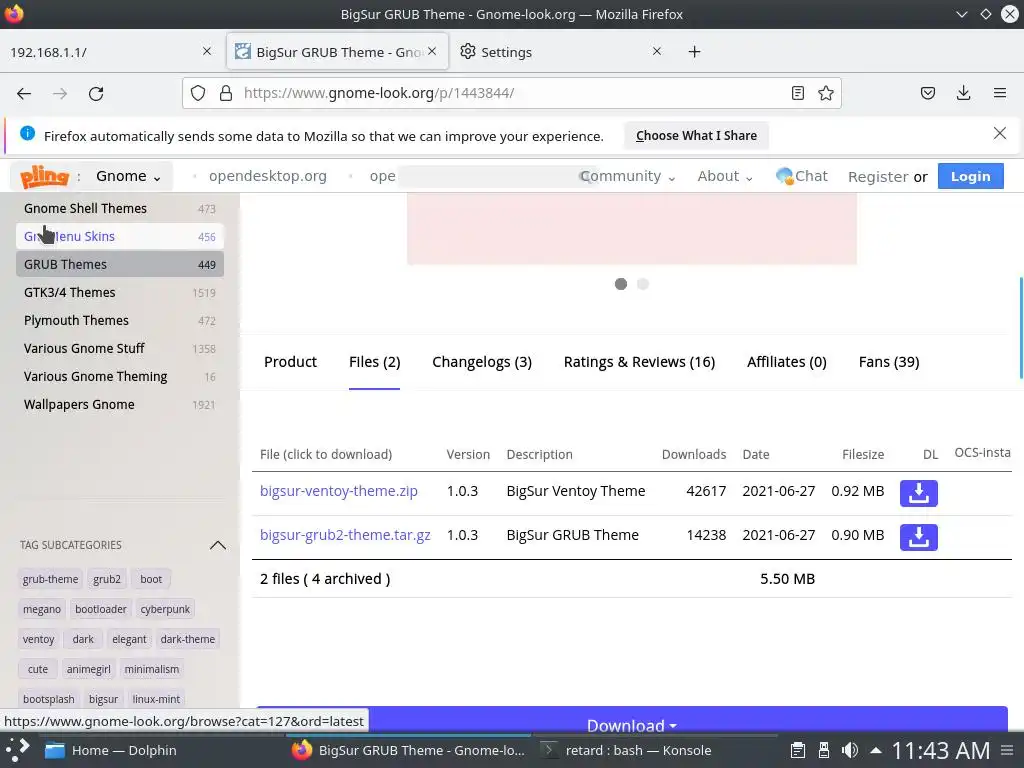Open the Pocket save icon
This screenshot has height=768, width=1024.
[x=927, y=93]
